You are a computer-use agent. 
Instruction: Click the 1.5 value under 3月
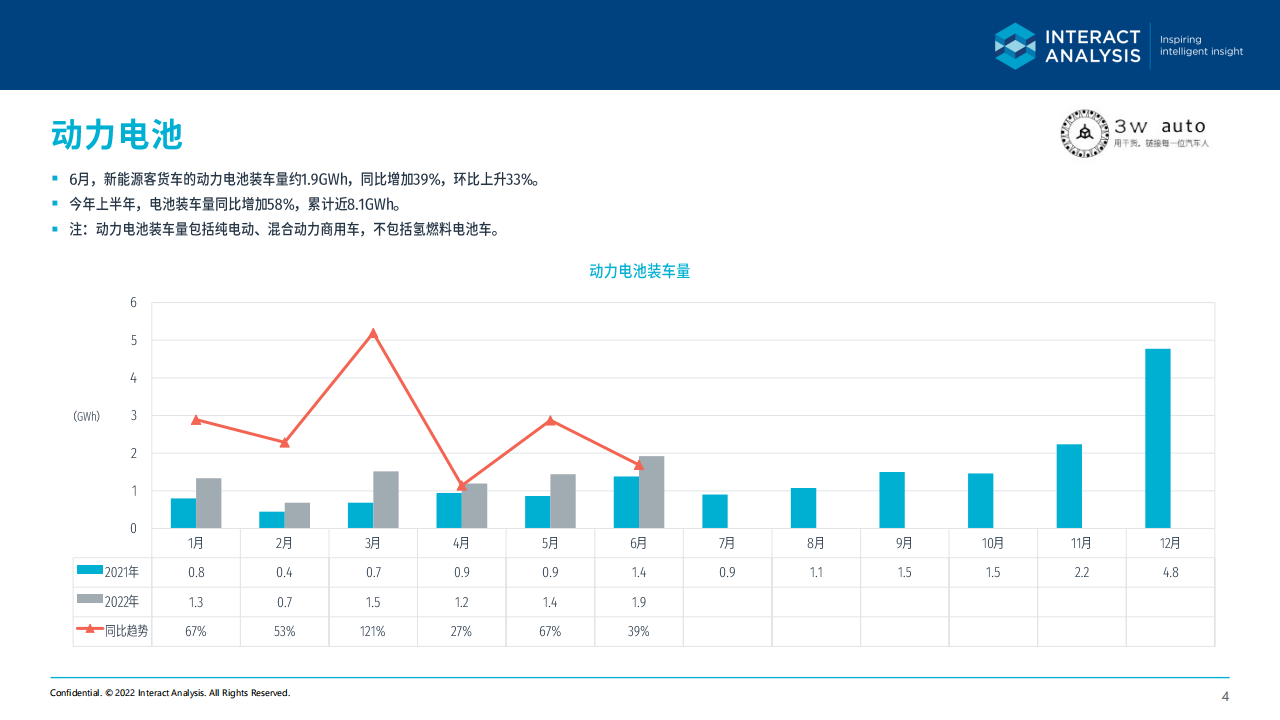pos(373,602)
